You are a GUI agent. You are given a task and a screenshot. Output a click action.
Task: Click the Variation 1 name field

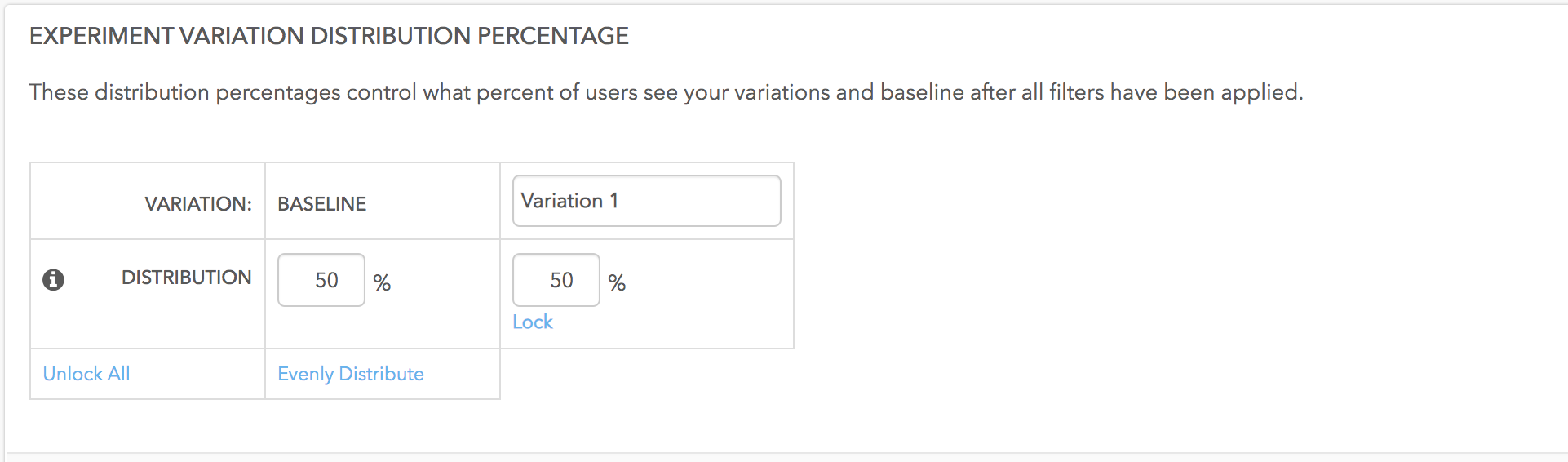click(646, 201)
